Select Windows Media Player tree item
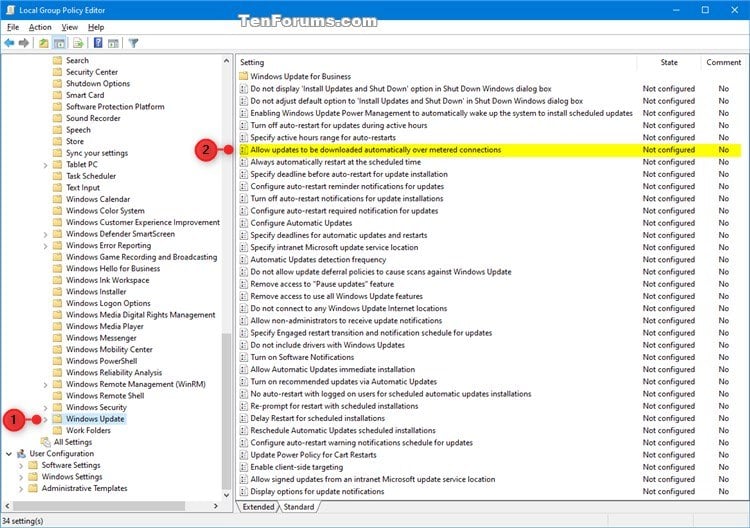Viewport: 750px width, 528px height. (x=105, y=326)
